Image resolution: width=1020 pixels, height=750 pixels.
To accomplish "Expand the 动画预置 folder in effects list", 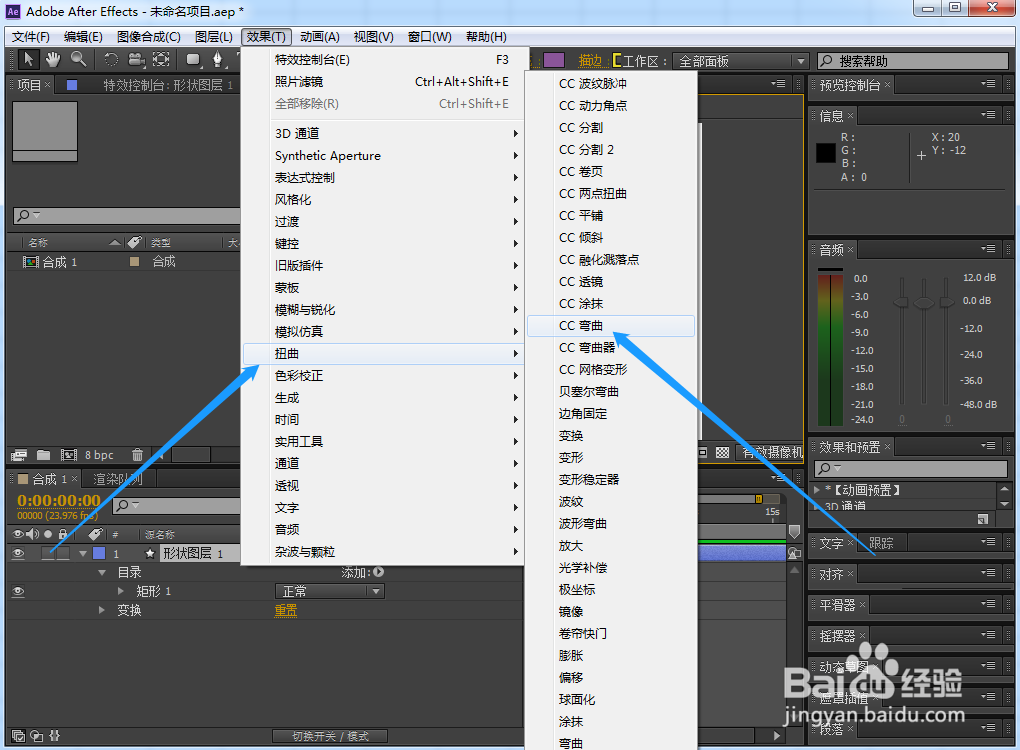I will coord(818,490).
